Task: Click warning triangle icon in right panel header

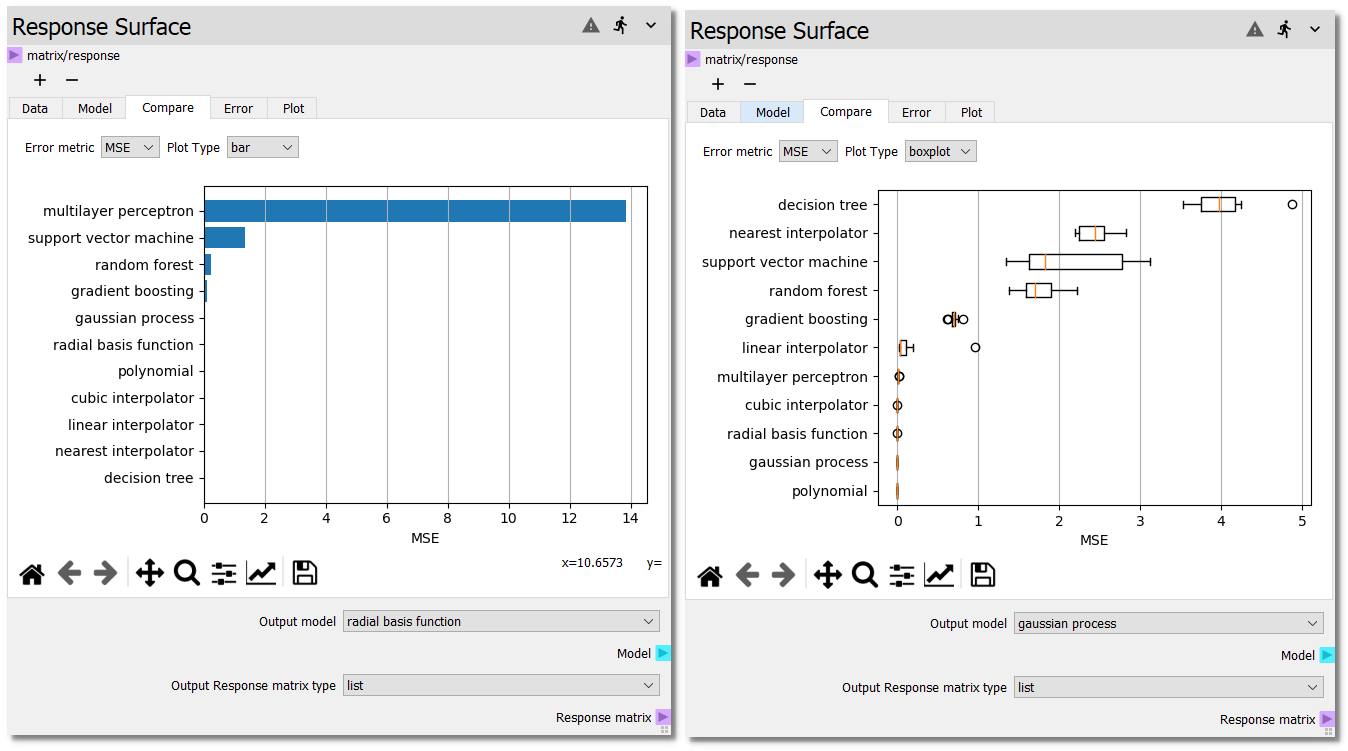Action: pyautogui.click(x=1255, y=30)
